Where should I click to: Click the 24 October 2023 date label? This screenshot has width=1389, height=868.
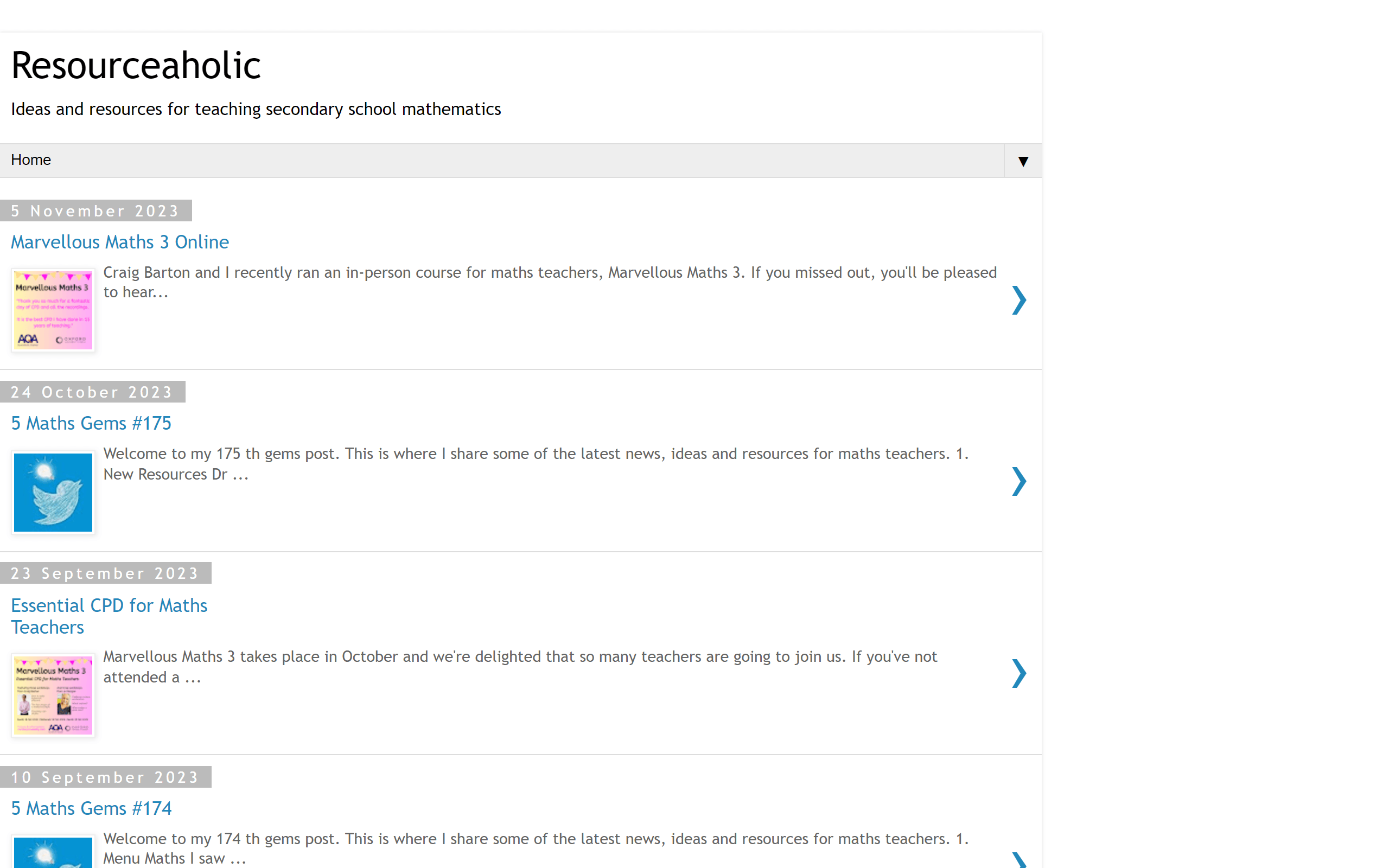92,392
